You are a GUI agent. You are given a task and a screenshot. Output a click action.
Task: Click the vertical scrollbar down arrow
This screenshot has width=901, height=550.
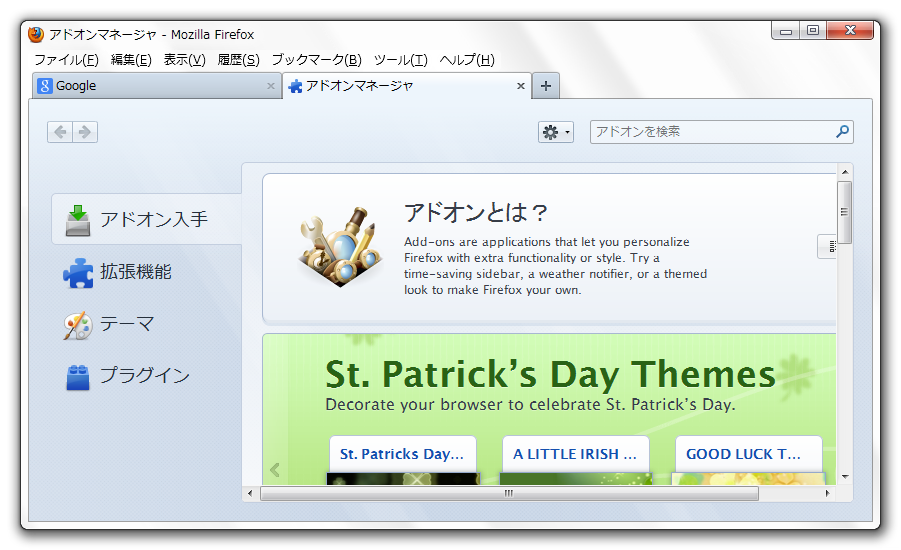[845, 476]
